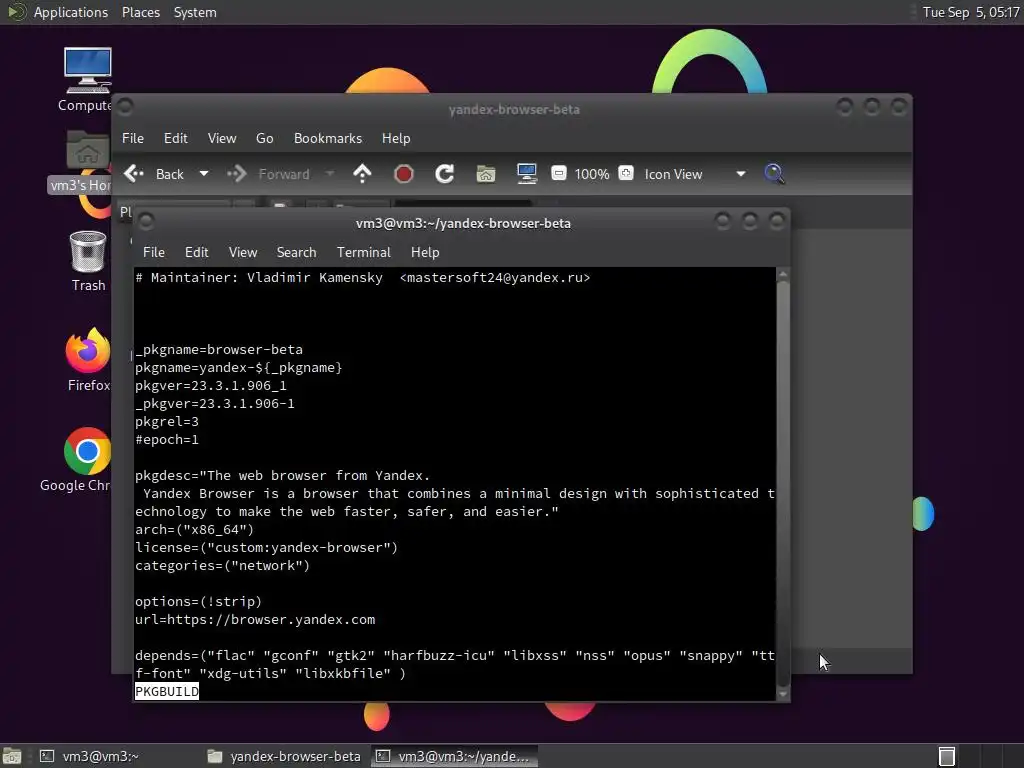Click the Maintainer comment line

[x=362, y=278]
